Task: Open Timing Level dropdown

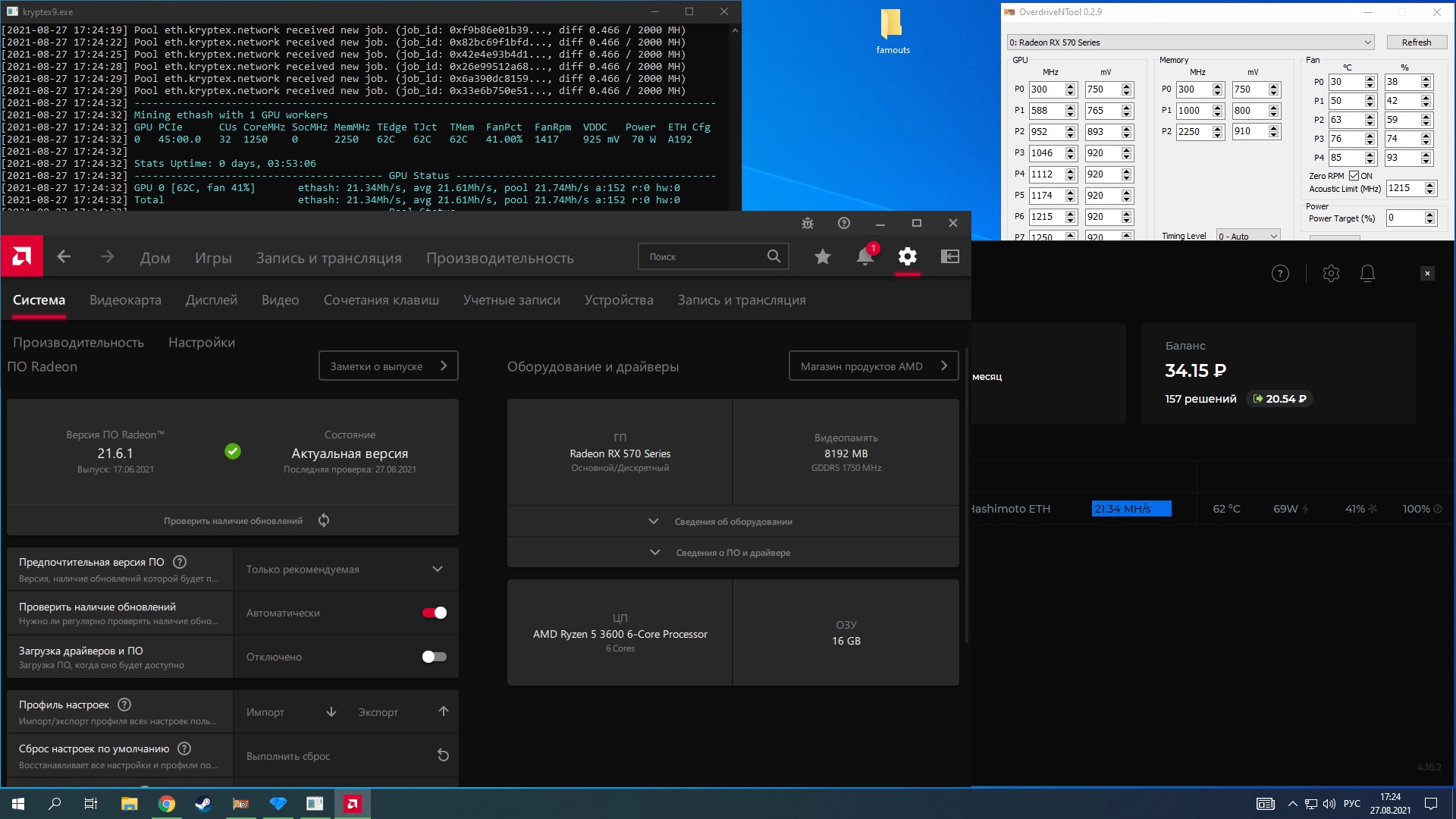Action: click(1248, 236)
